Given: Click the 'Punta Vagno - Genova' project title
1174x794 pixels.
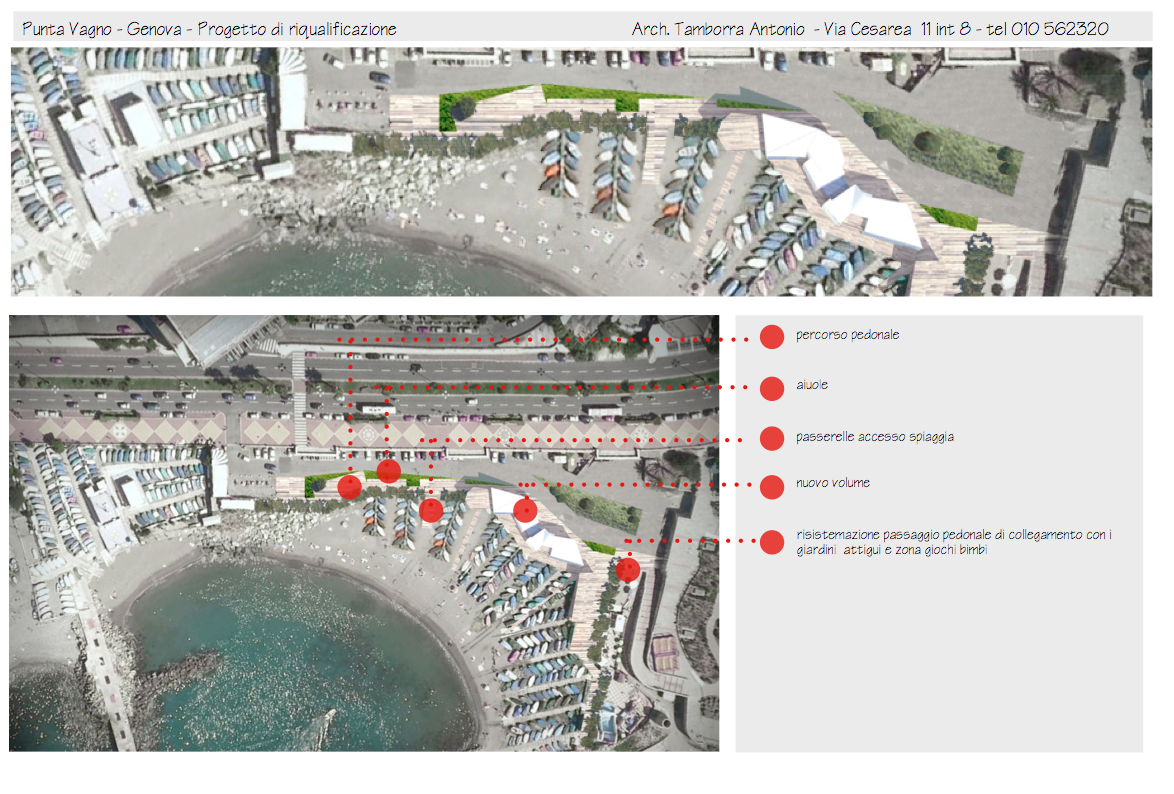Looking at the screenshot, I should (209, 29).
